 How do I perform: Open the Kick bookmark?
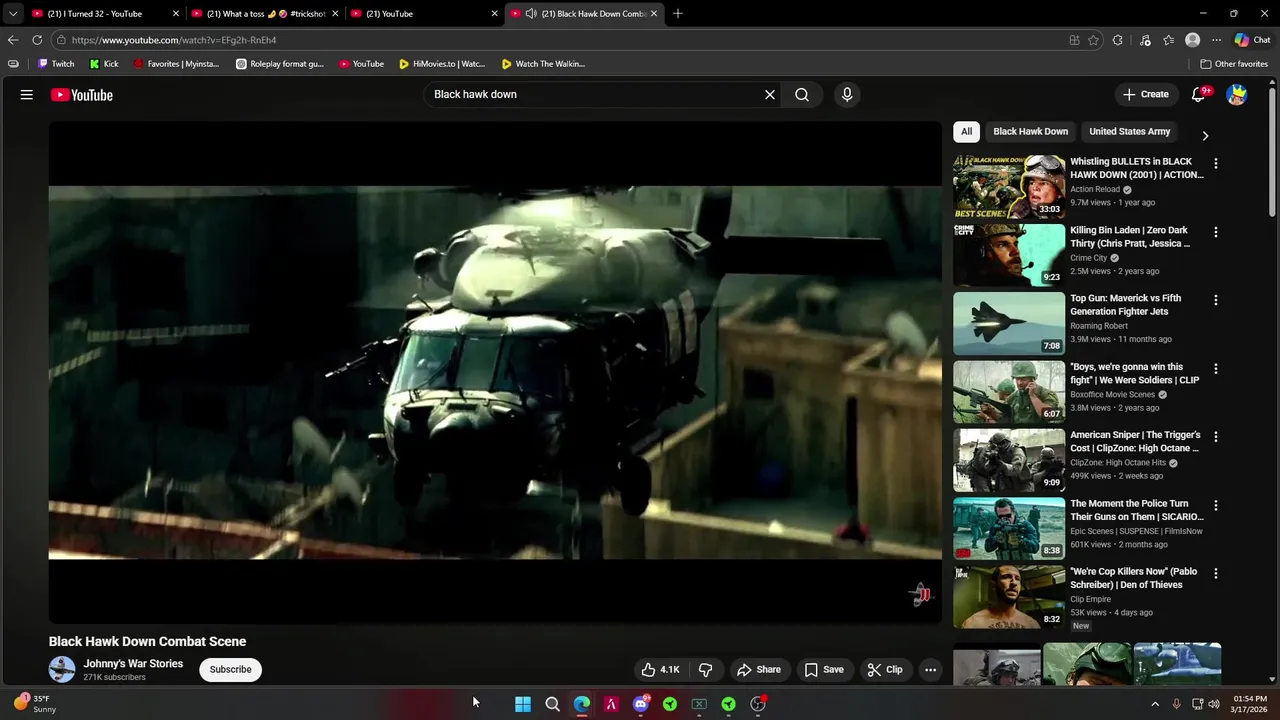tap(104, 64)
